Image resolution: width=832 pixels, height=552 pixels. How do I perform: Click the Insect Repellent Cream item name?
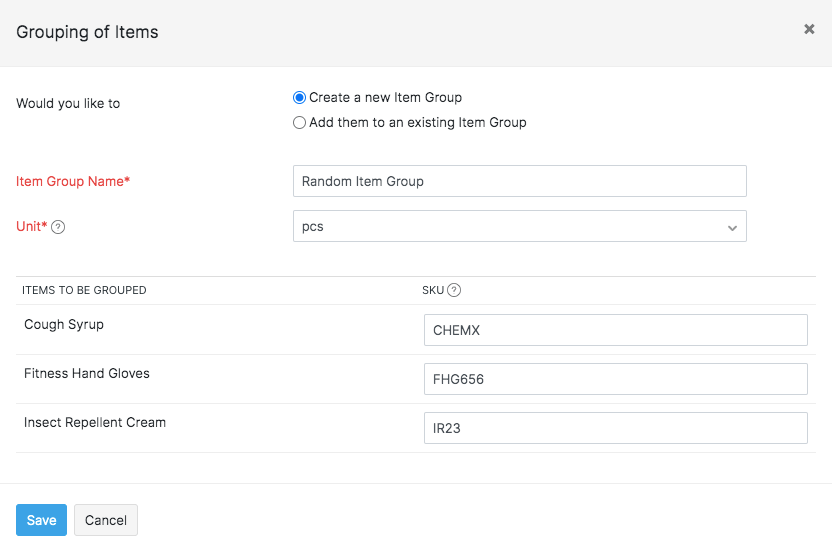click(95, 423)
